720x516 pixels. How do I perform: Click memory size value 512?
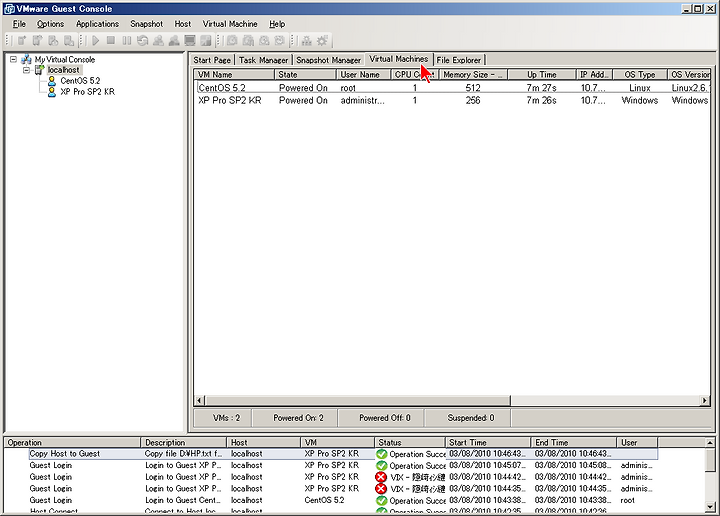473,88
